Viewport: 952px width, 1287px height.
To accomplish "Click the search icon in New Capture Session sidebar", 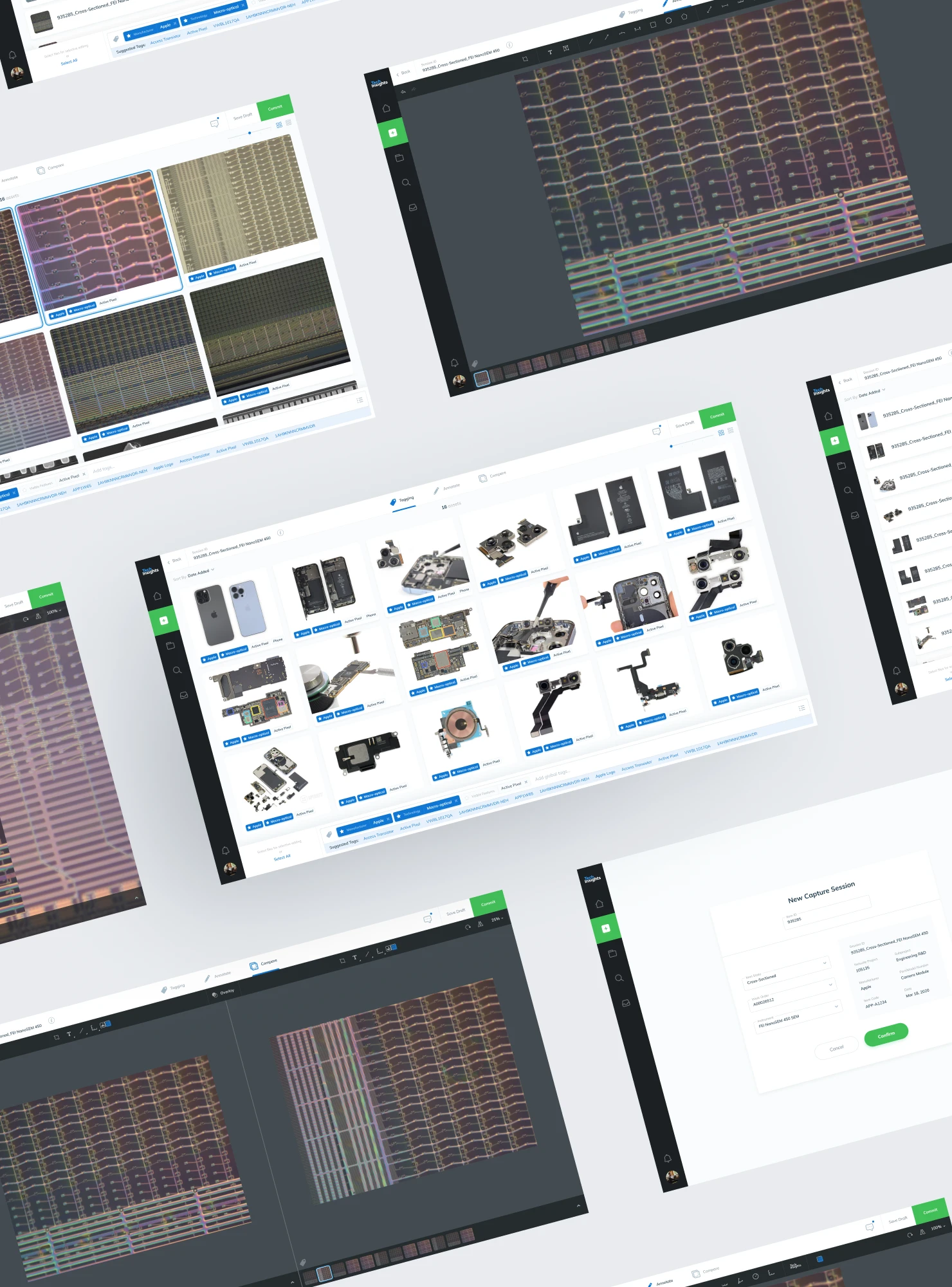I will pyautogui.click(x=619, y=978).
